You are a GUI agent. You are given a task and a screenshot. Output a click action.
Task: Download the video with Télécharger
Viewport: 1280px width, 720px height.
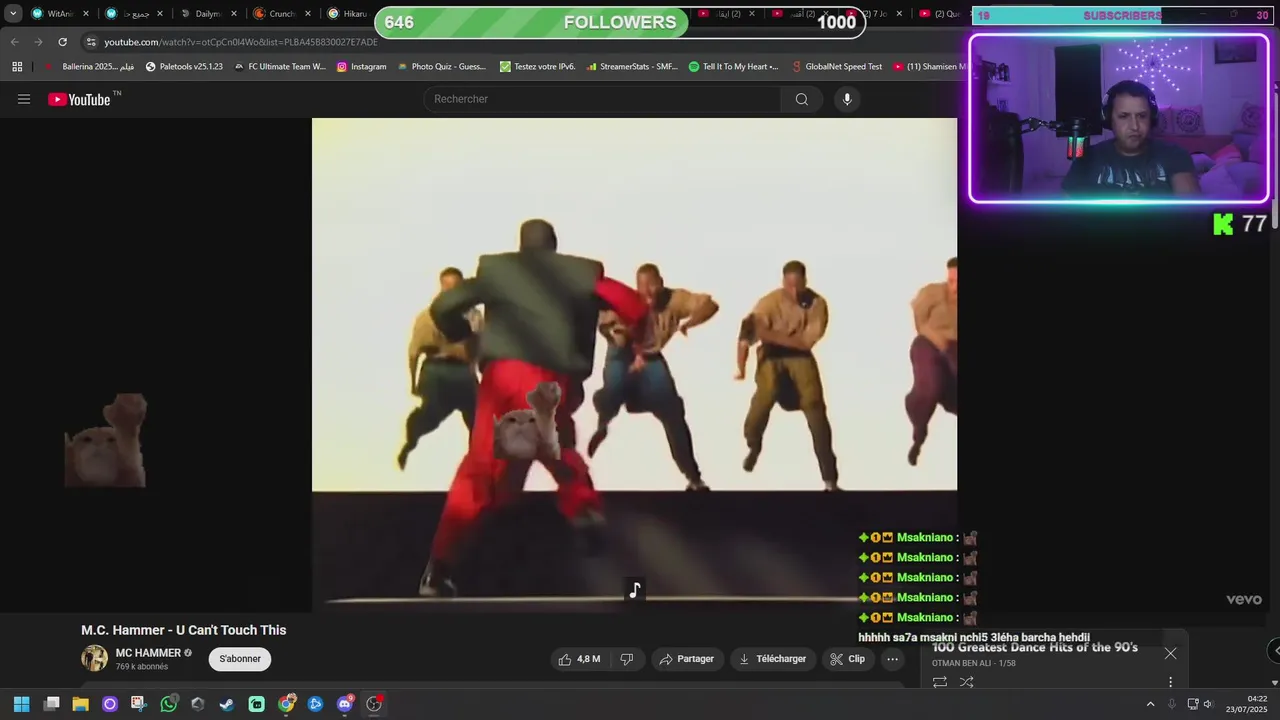pyautogui.click(x=772, y=659)
